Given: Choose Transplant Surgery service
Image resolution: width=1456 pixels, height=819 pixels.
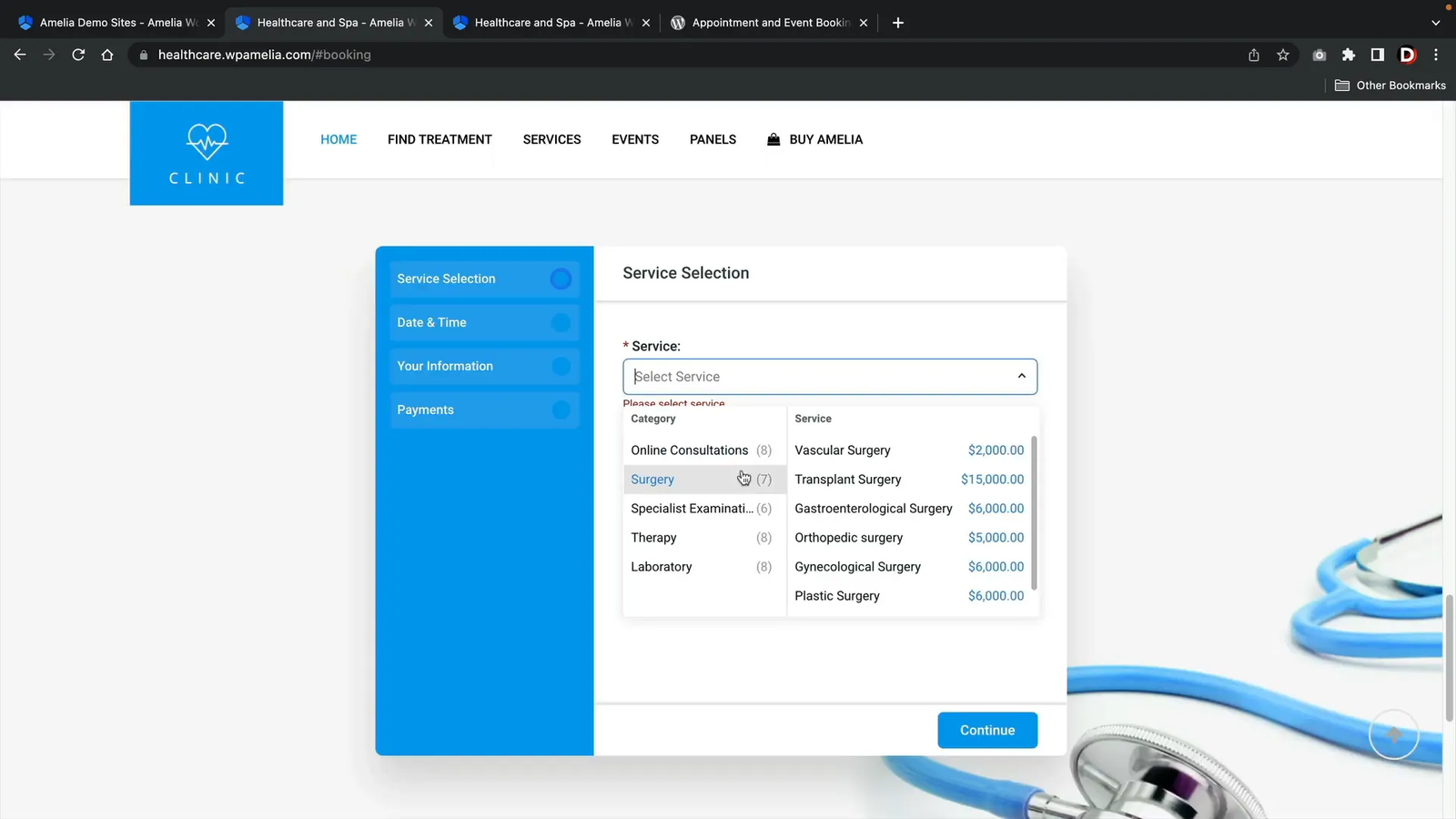Looking at the screenshot, I should [x=909, y=480].
